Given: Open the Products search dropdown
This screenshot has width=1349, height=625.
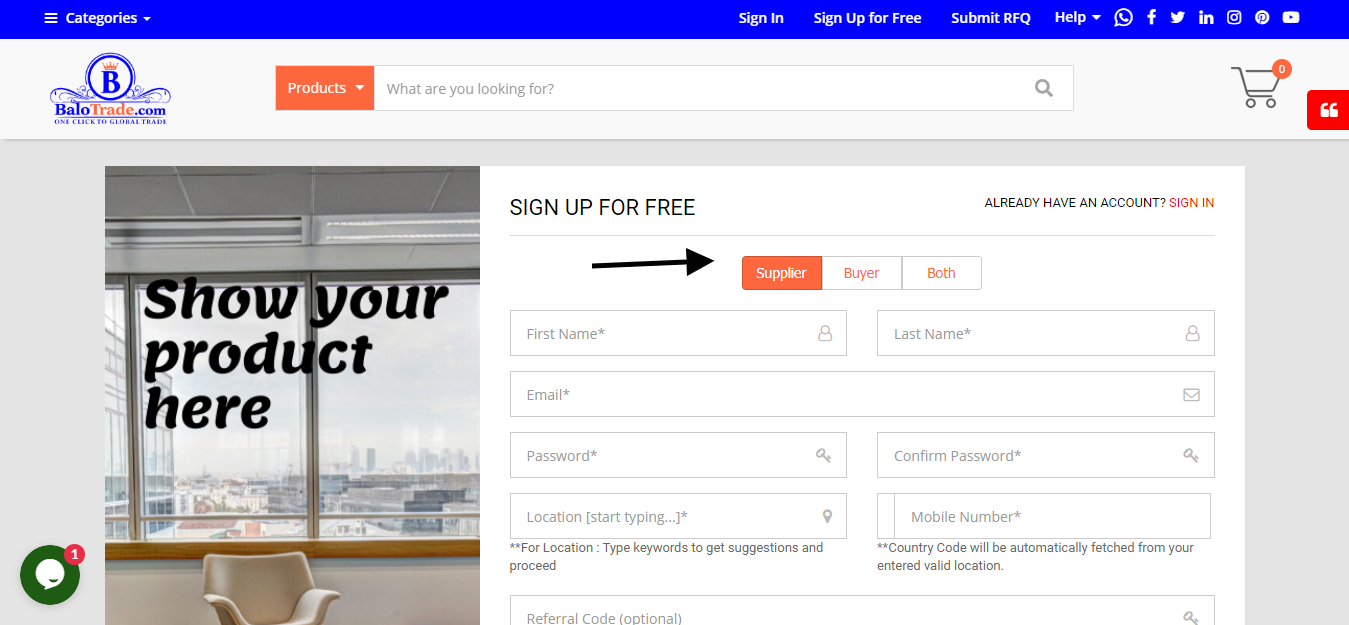Looking at the screenshot, I should coord(325,88).
